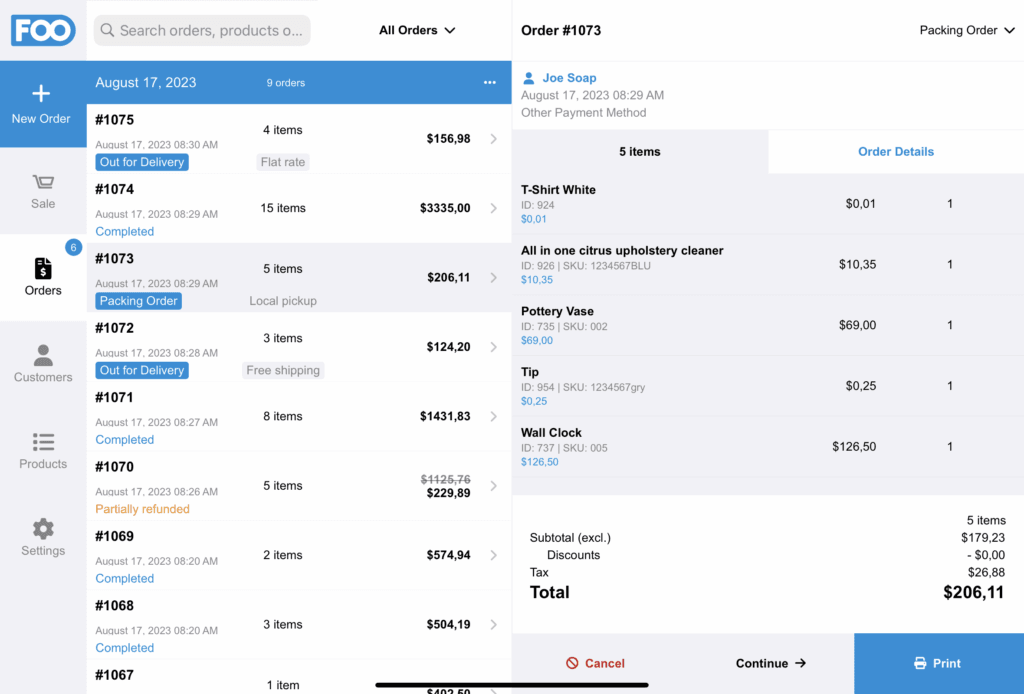The height and width of the screenshot is (694, 1024).
Task: Open customer Joe Soap profile
Action: (569, 77)
